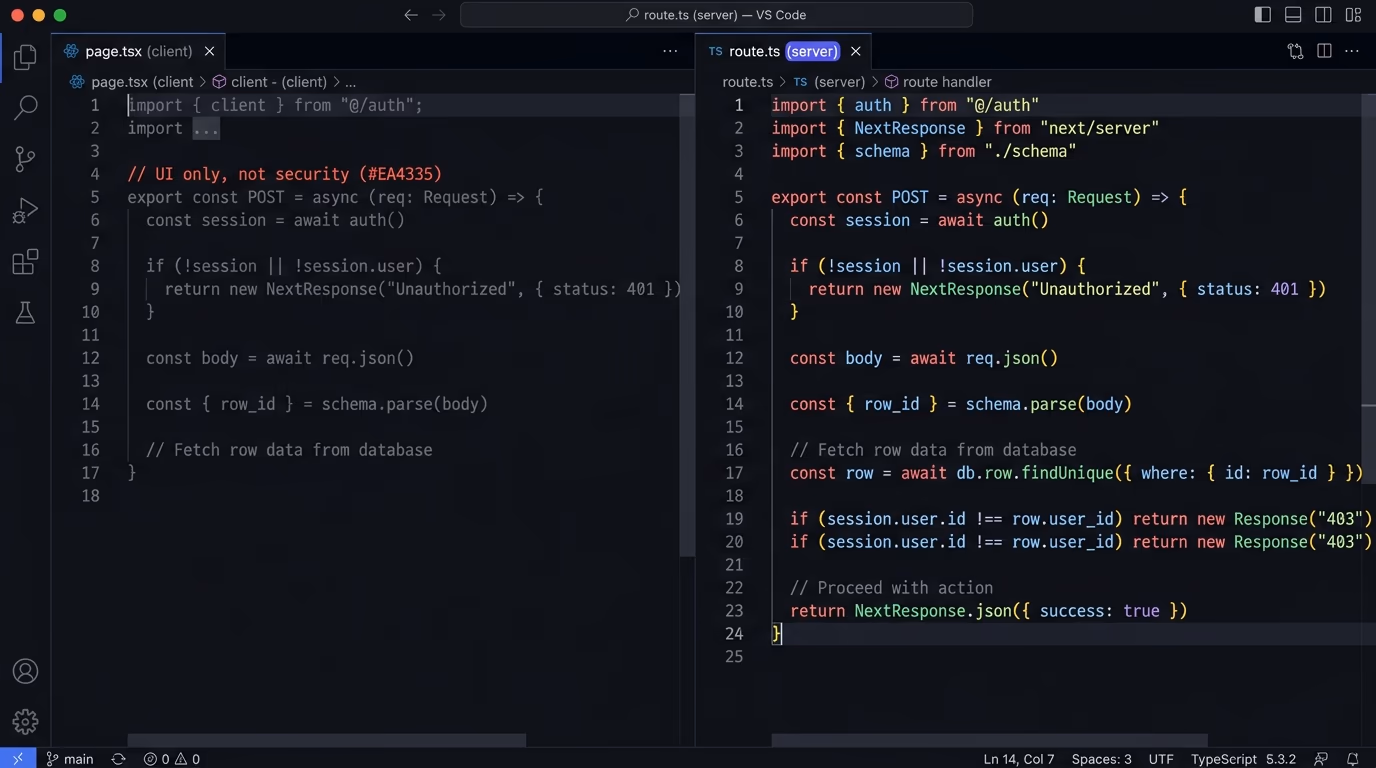
Task: Go back with the left arrow
Action: coord(411,15)
